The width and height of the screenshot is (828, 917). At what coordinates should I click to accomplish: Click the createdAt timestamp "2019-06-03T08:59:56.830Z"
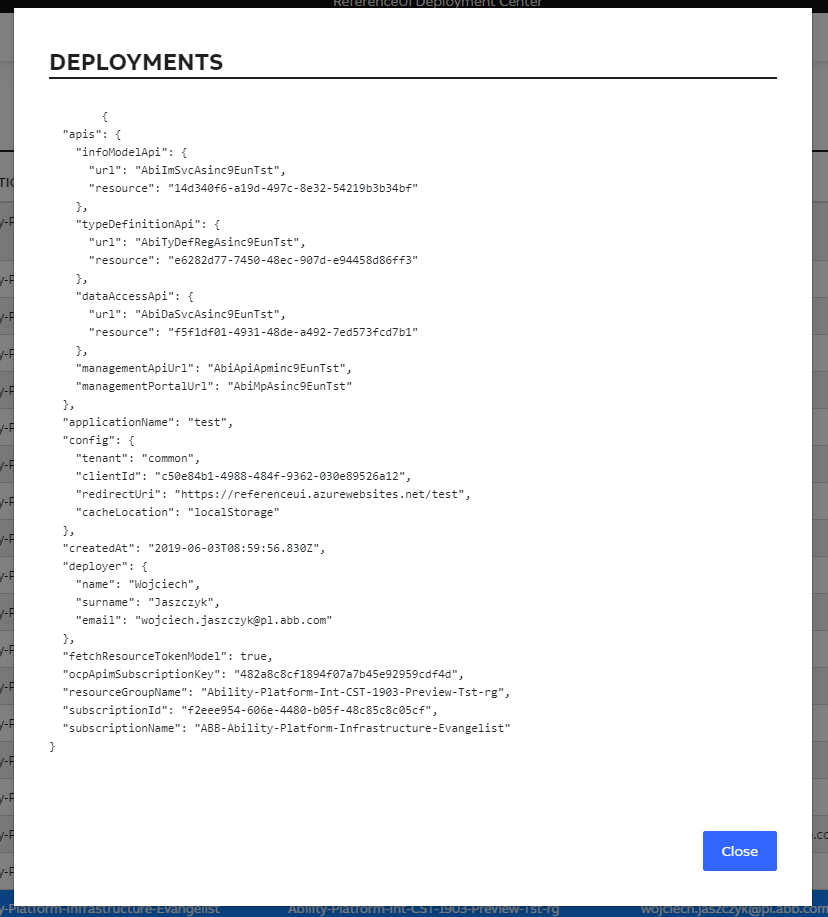click(x=233, y=548)
